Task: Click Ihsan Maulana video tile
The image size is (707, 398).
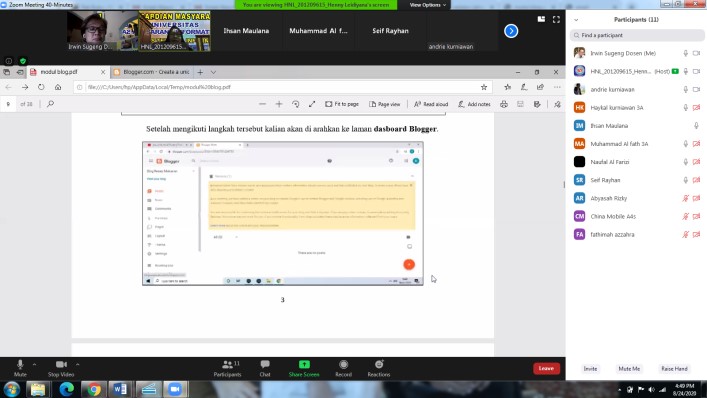Action: [246, 31]
